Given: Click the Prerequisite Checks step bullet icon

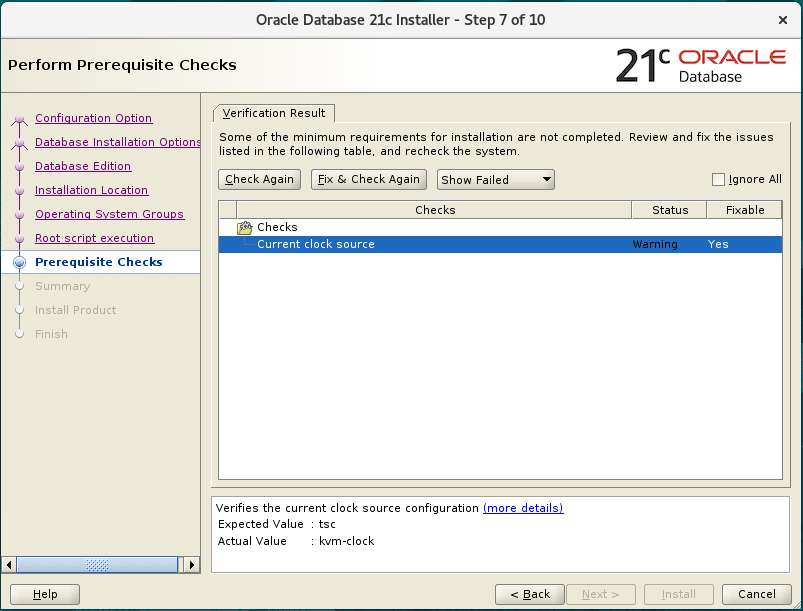Looking at the screenshot, I should [x=19, y=262].
